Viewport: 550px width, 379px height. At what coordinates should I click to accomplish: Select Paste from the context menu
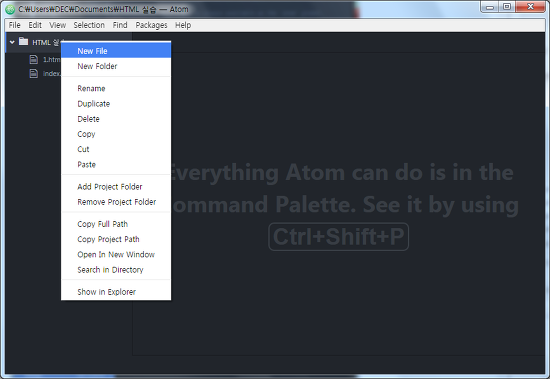pyautogui.click(x=116, y=165)
